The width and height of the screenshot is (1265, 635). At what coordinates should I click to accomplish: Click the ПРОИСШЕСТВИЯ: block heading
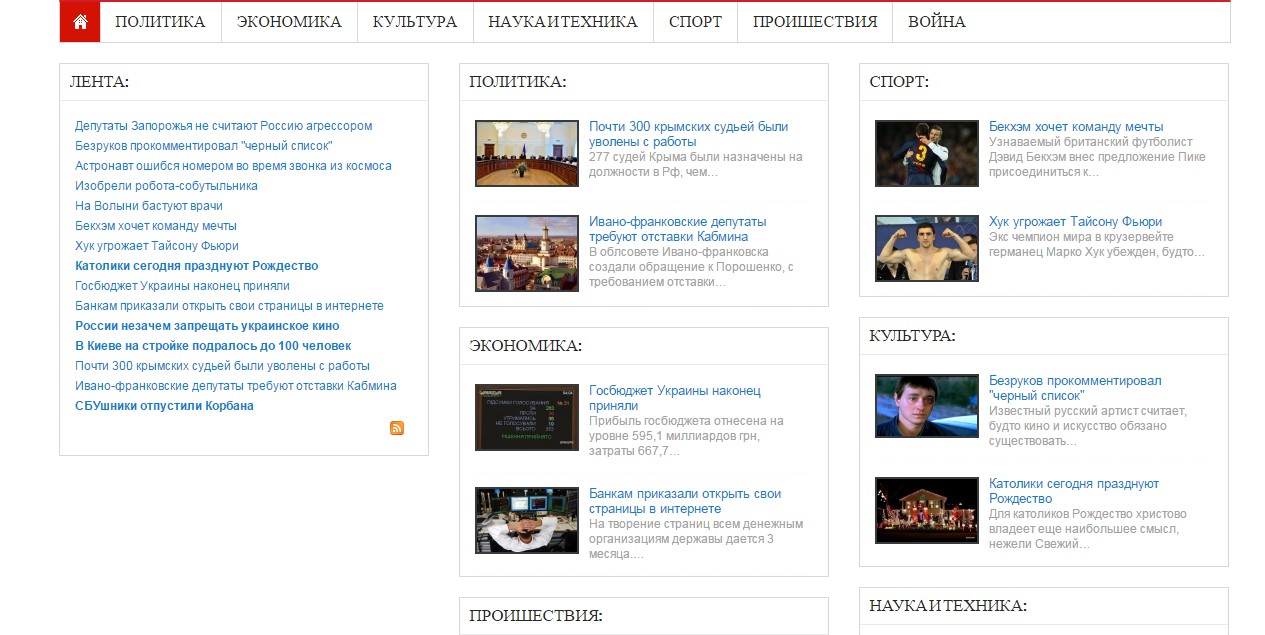click(536, 616)
